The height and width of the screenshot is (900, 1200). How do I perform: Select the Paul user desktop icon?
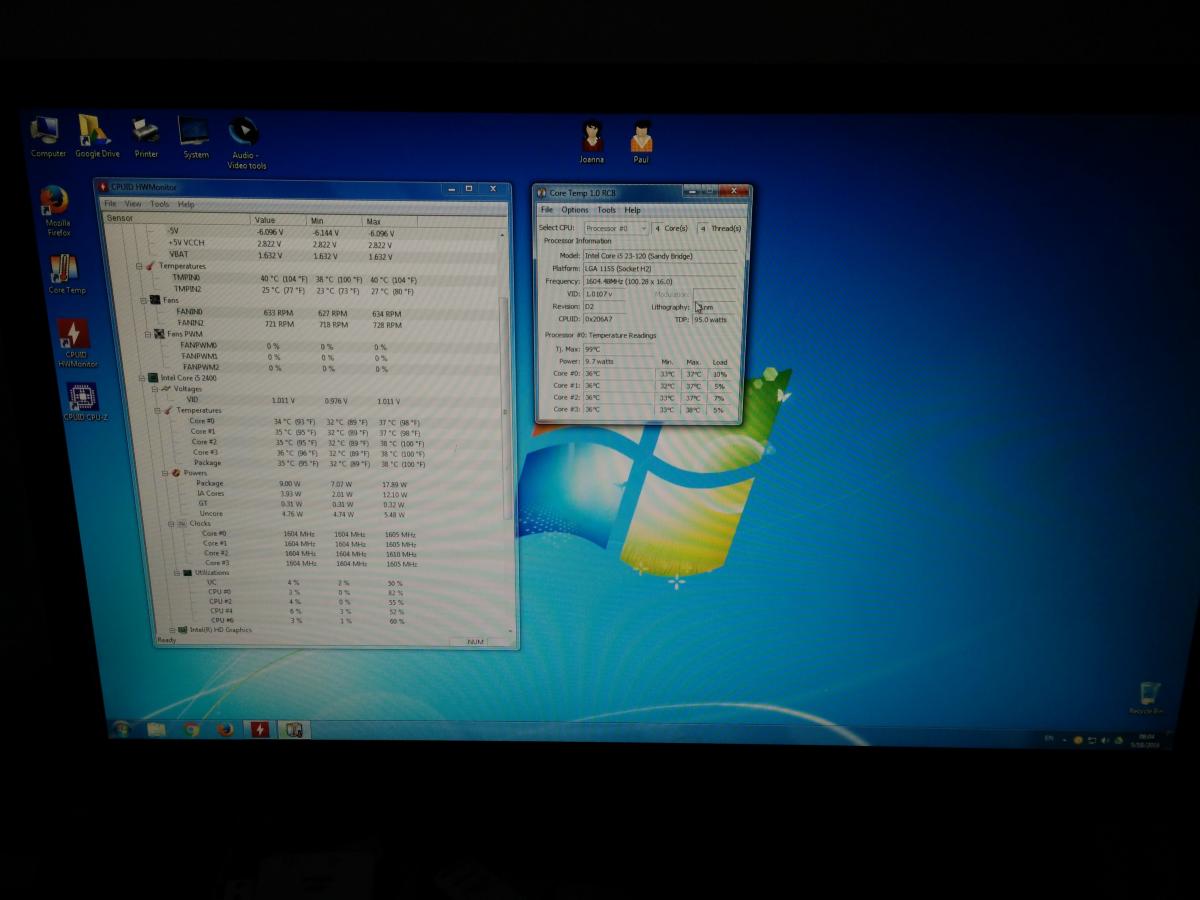pos(641,142)
